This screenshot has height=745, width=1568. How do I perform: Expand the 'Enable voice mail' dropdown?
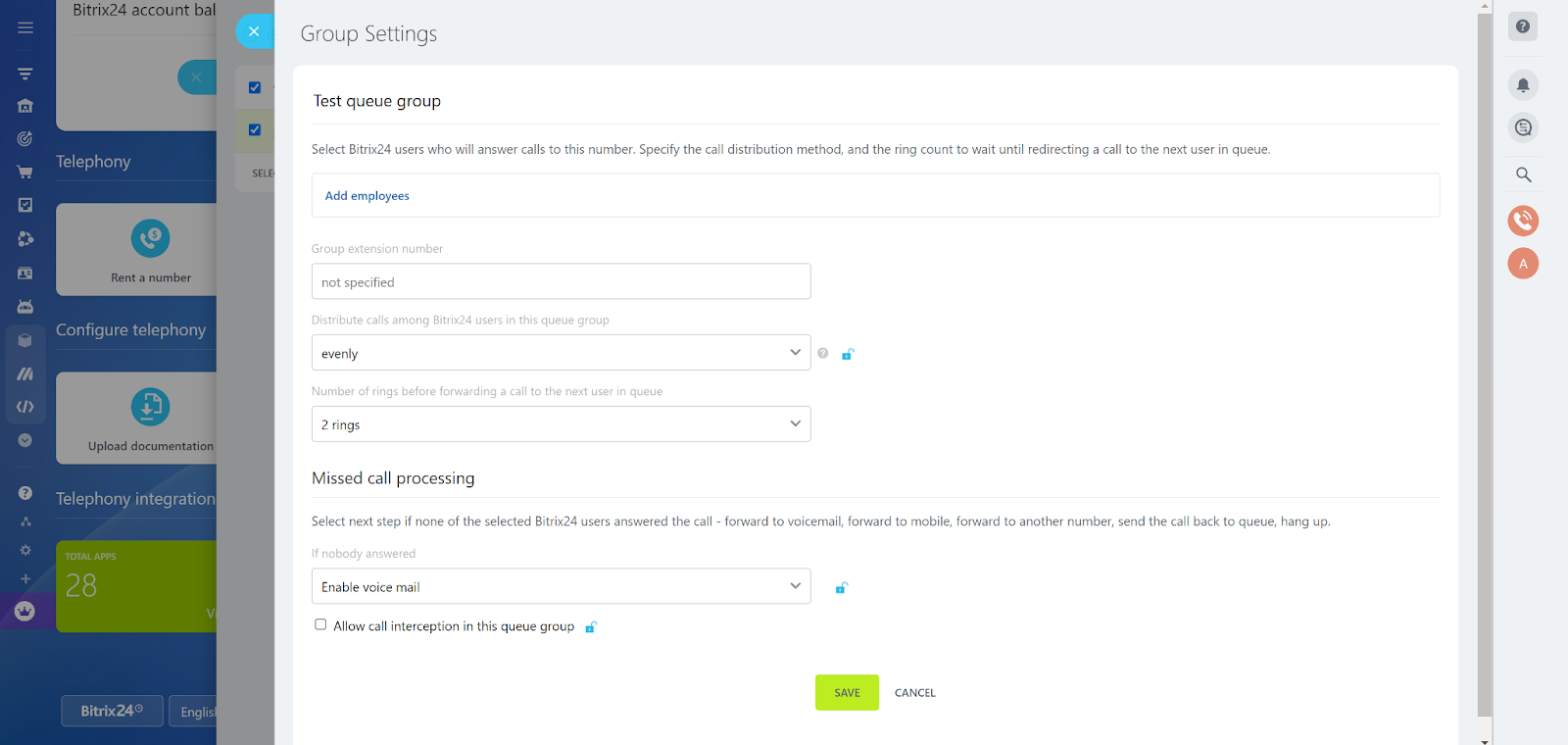coord(561,586)
